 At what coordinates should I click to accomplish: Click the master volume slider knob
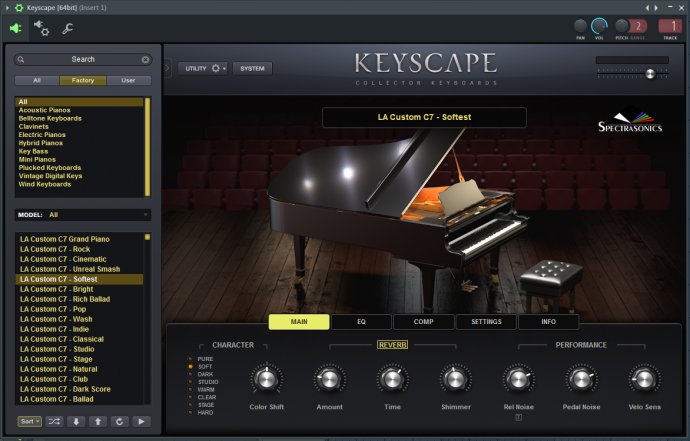point(650,74)
